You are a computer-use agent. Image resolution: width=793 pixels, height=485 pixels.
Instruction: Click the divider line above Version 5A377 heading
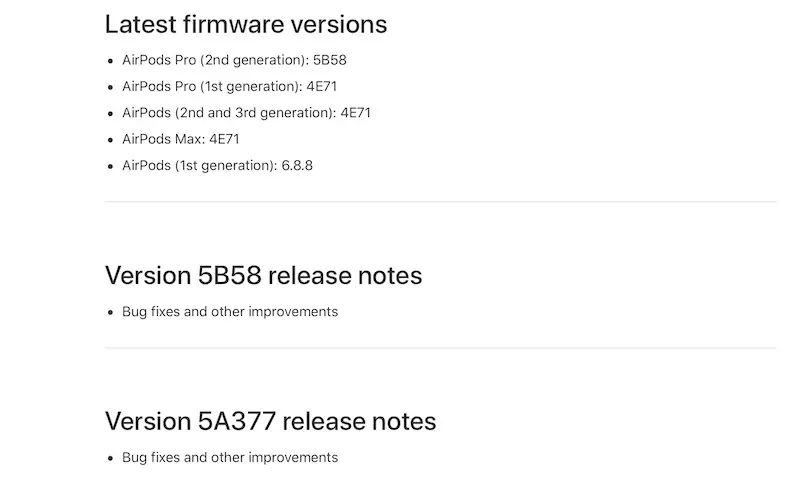[x=440, y=348]
